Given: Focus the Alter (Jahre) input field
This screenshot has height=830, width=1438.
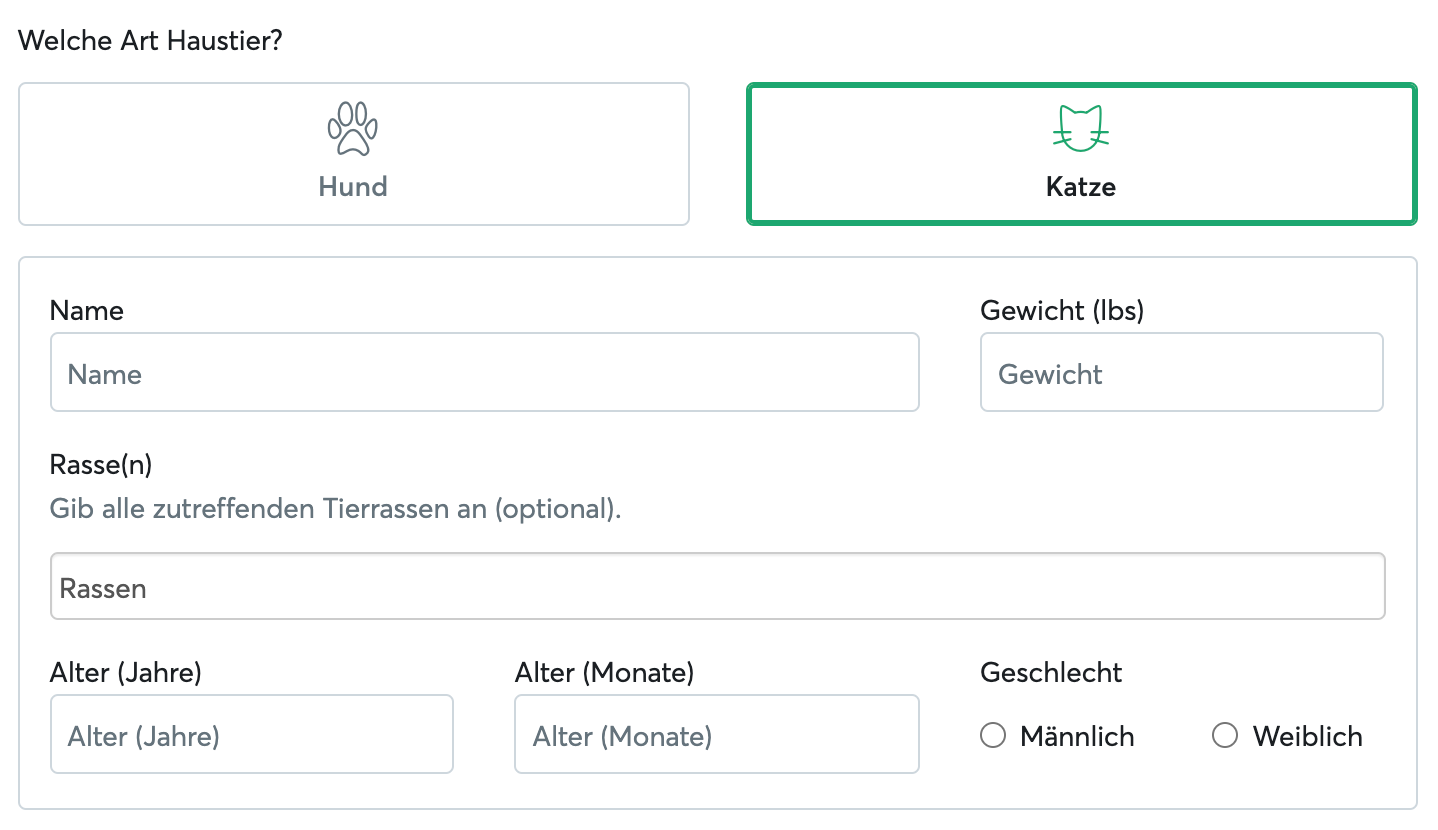Looking at the screenshot, I should 251,735.
